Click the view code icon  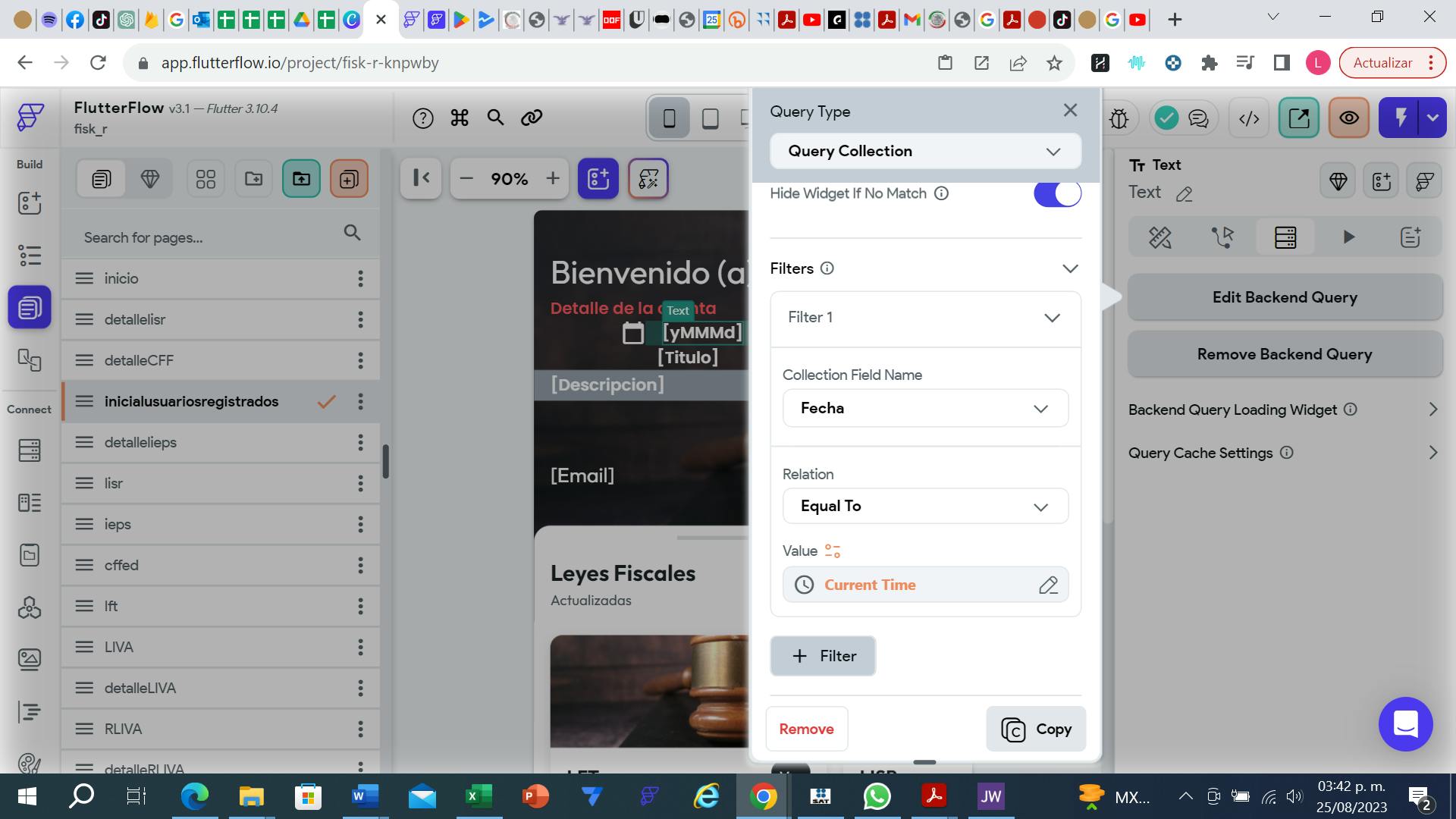pos(1248,118)
